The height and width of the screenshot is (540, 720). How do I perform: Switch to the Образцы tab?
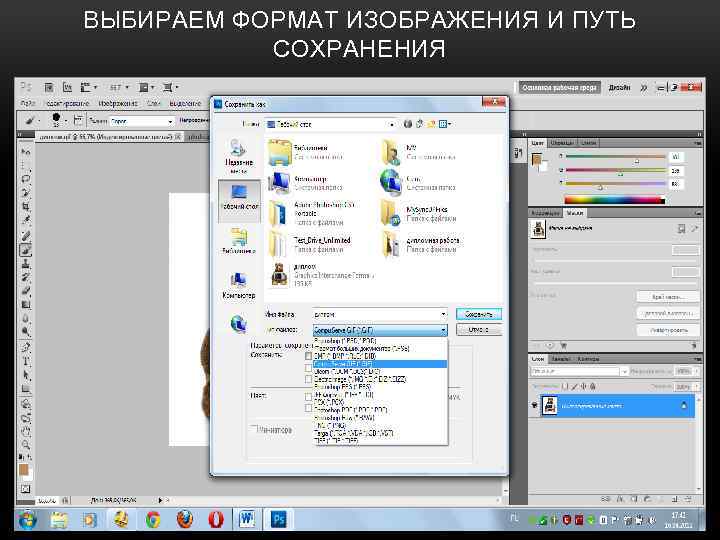click(x=561, y=143)
